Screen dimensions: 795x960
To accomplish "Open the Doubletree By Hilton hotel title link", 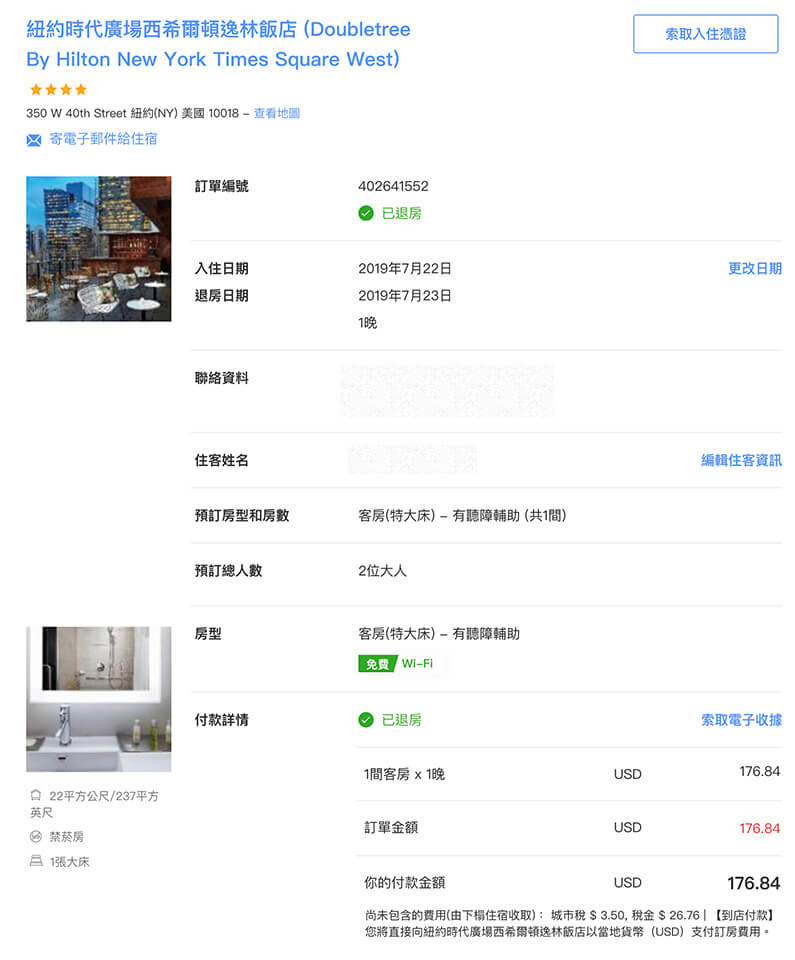I will [218, 44].
